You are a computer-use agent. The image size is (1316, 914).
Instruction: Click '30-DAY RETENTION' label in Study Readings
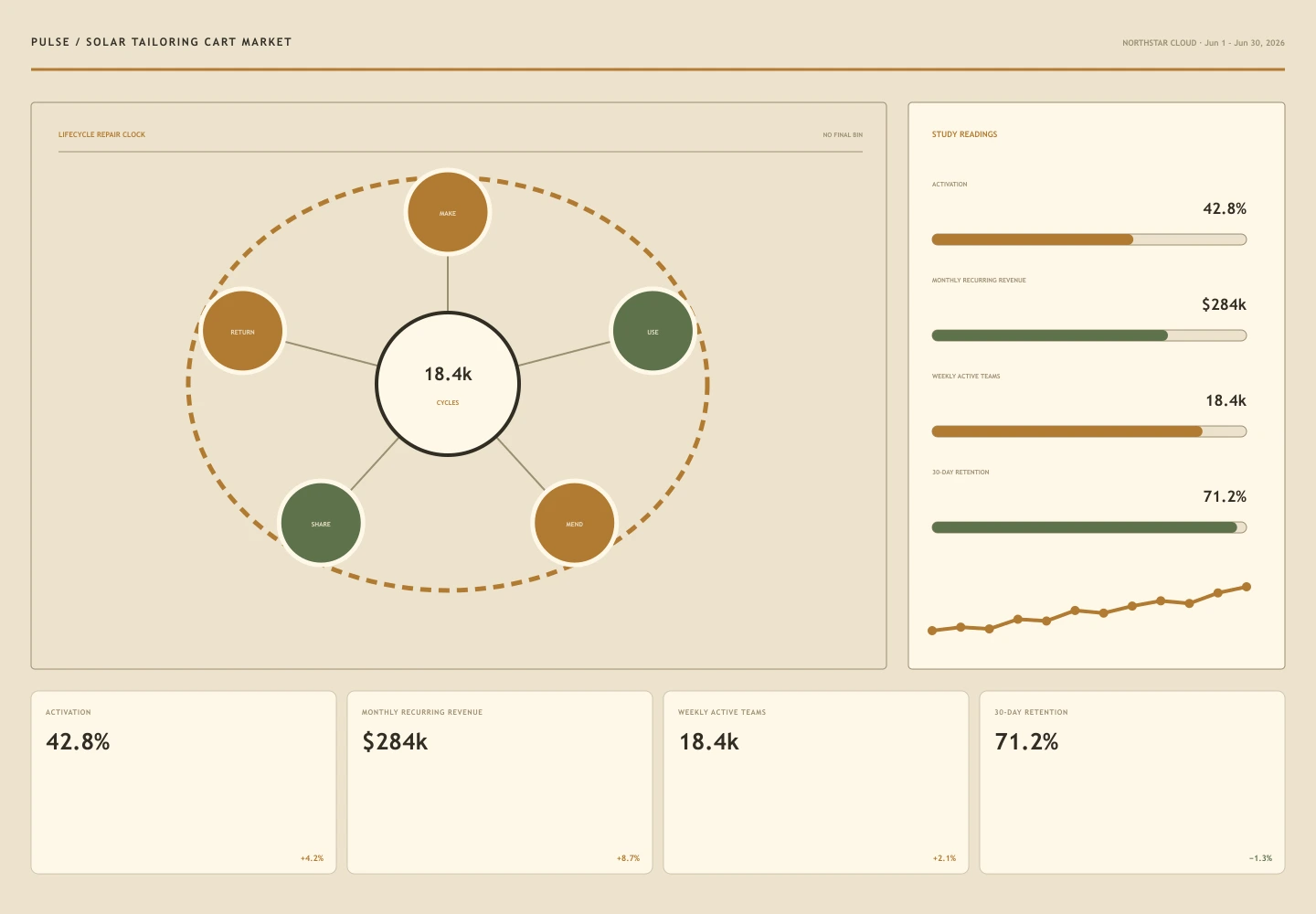960,473
